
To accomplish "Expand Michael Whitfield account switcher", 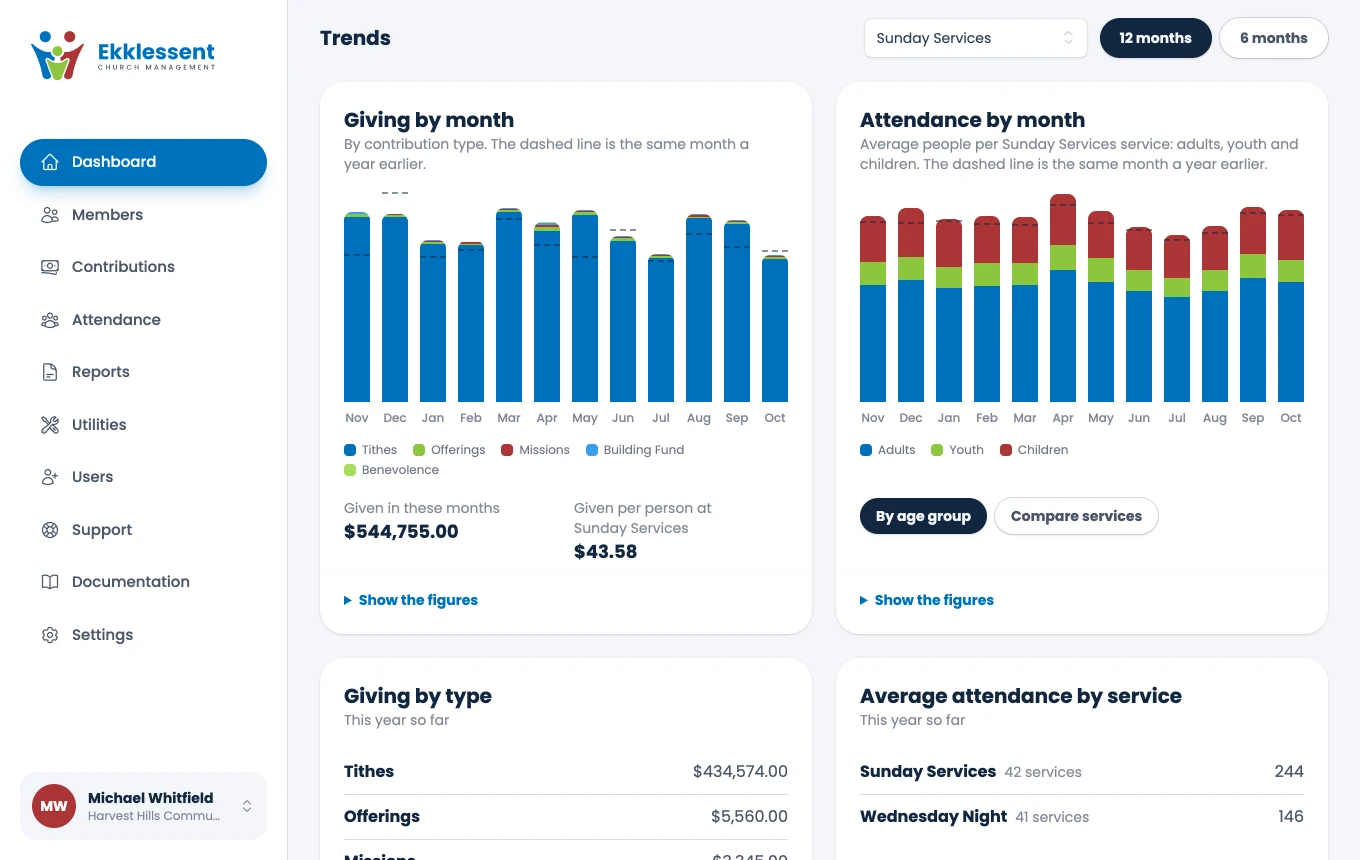I will (x=143, y=806).
